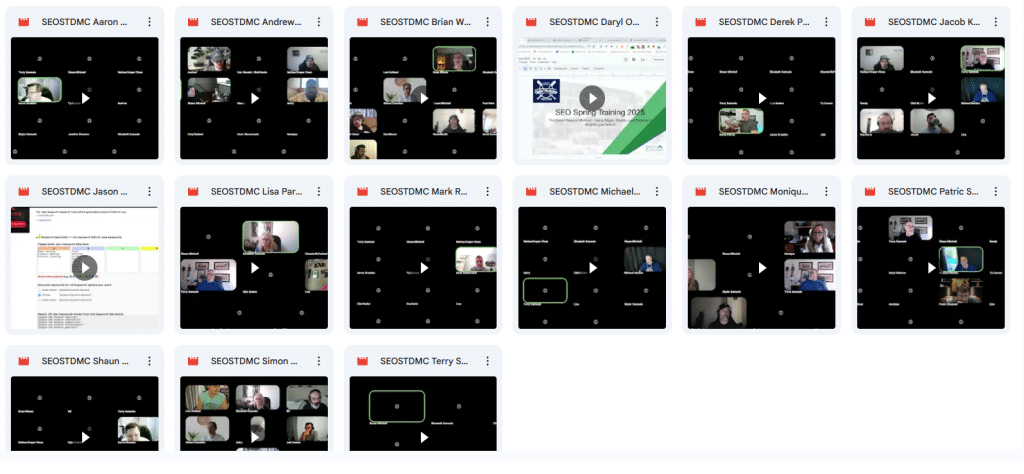This screenshot has height=474, width=1024.
Task: Start playback of SEOSTDMC Mark video
Action: tap(424, 267)
